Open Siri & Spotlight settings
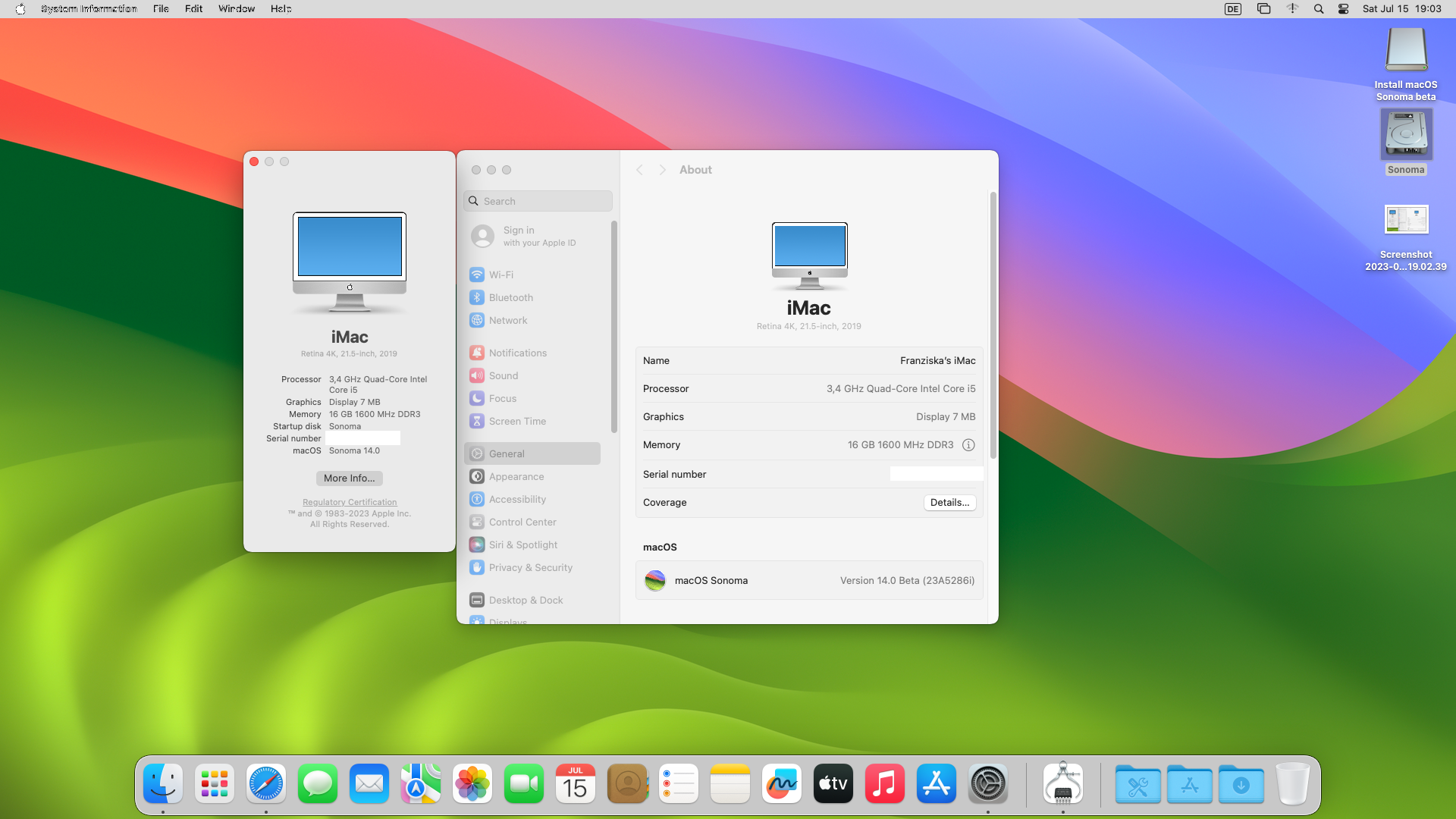This screenshot has height=819, width=1456. point(522,544)
